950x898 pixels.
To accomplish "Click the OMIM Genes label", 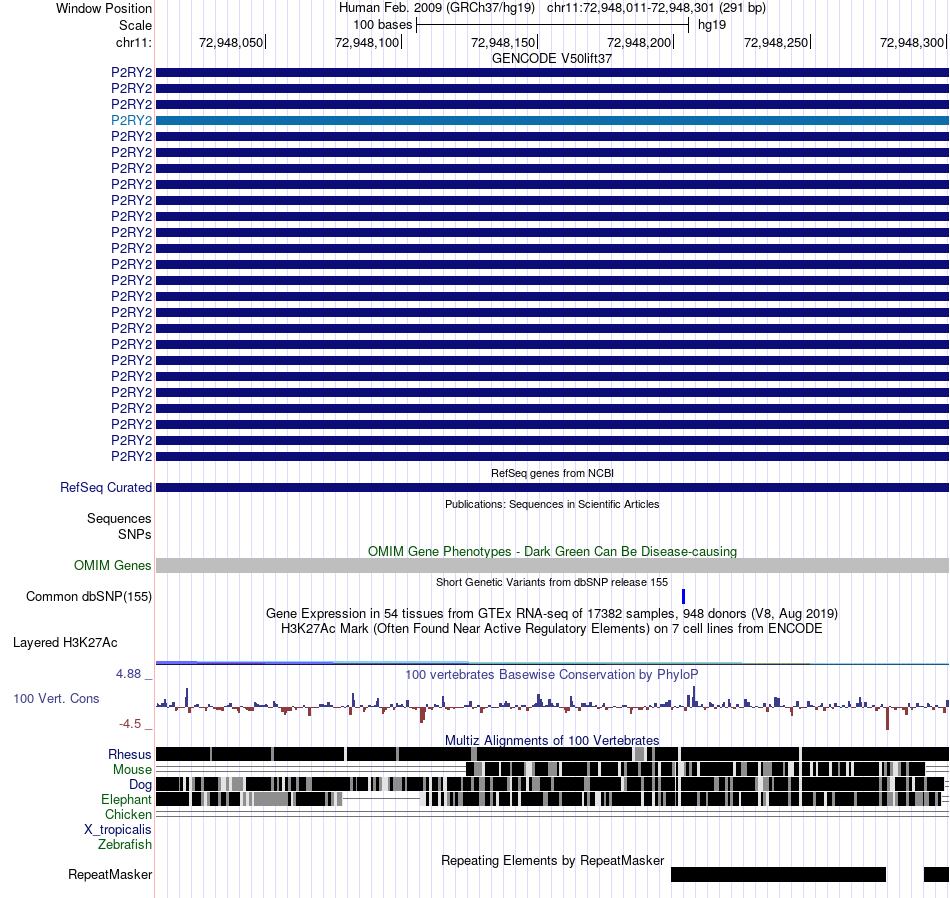I will click(x=113, y=565).
